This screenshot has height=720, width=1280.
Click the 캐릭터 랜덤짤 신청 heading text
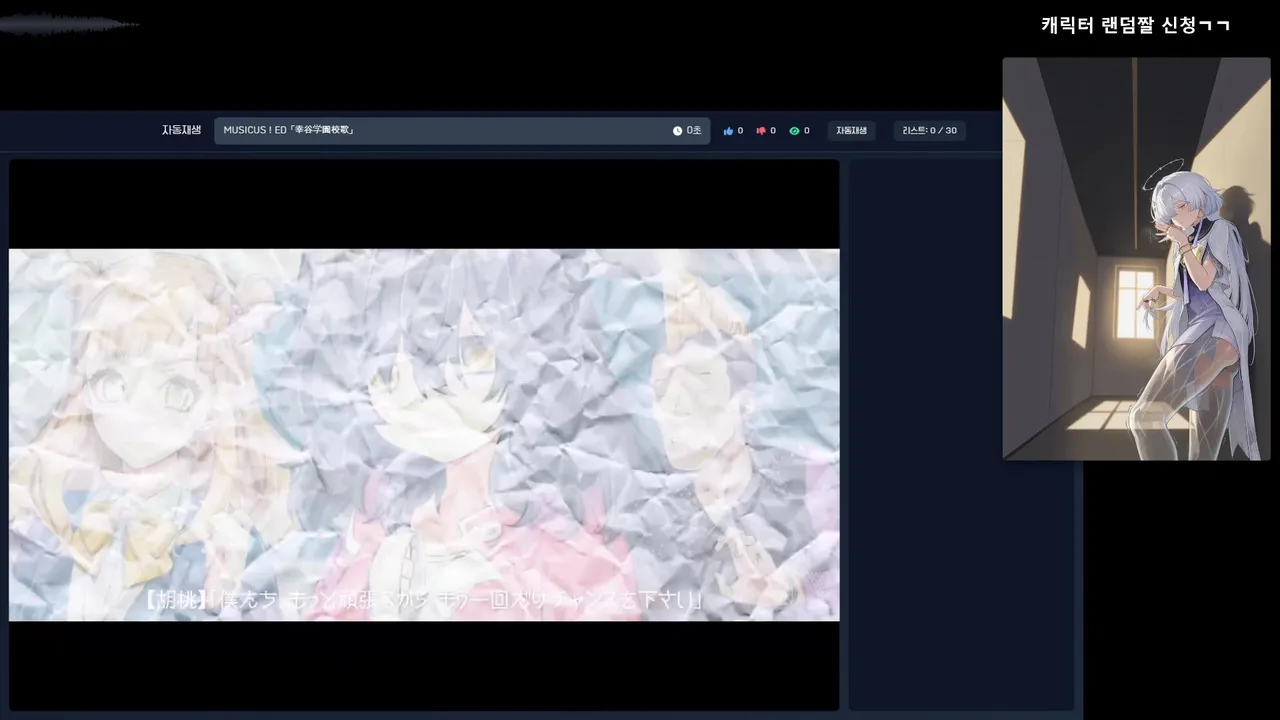click(1135, 25)
